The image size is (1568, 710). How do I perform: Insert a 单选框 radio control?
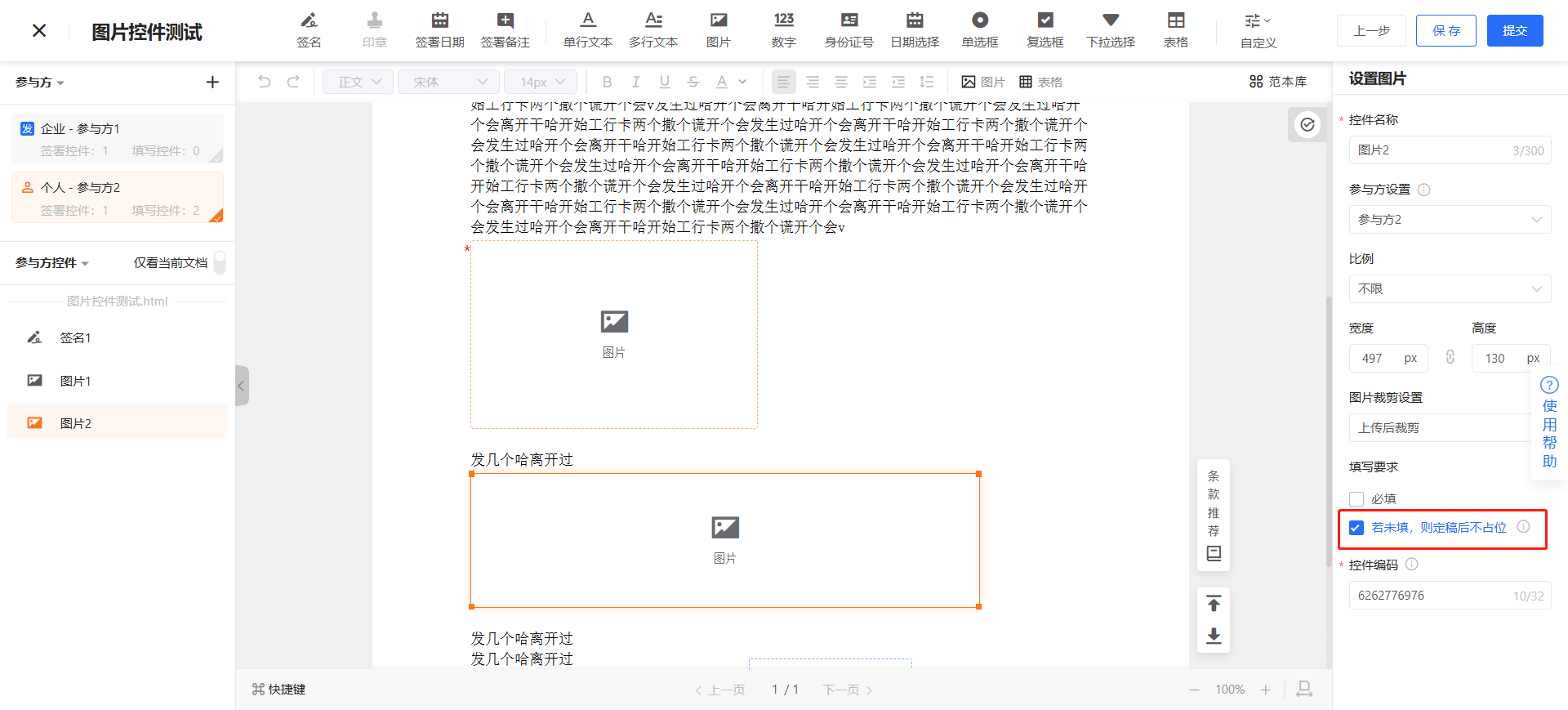coord(980,30)
